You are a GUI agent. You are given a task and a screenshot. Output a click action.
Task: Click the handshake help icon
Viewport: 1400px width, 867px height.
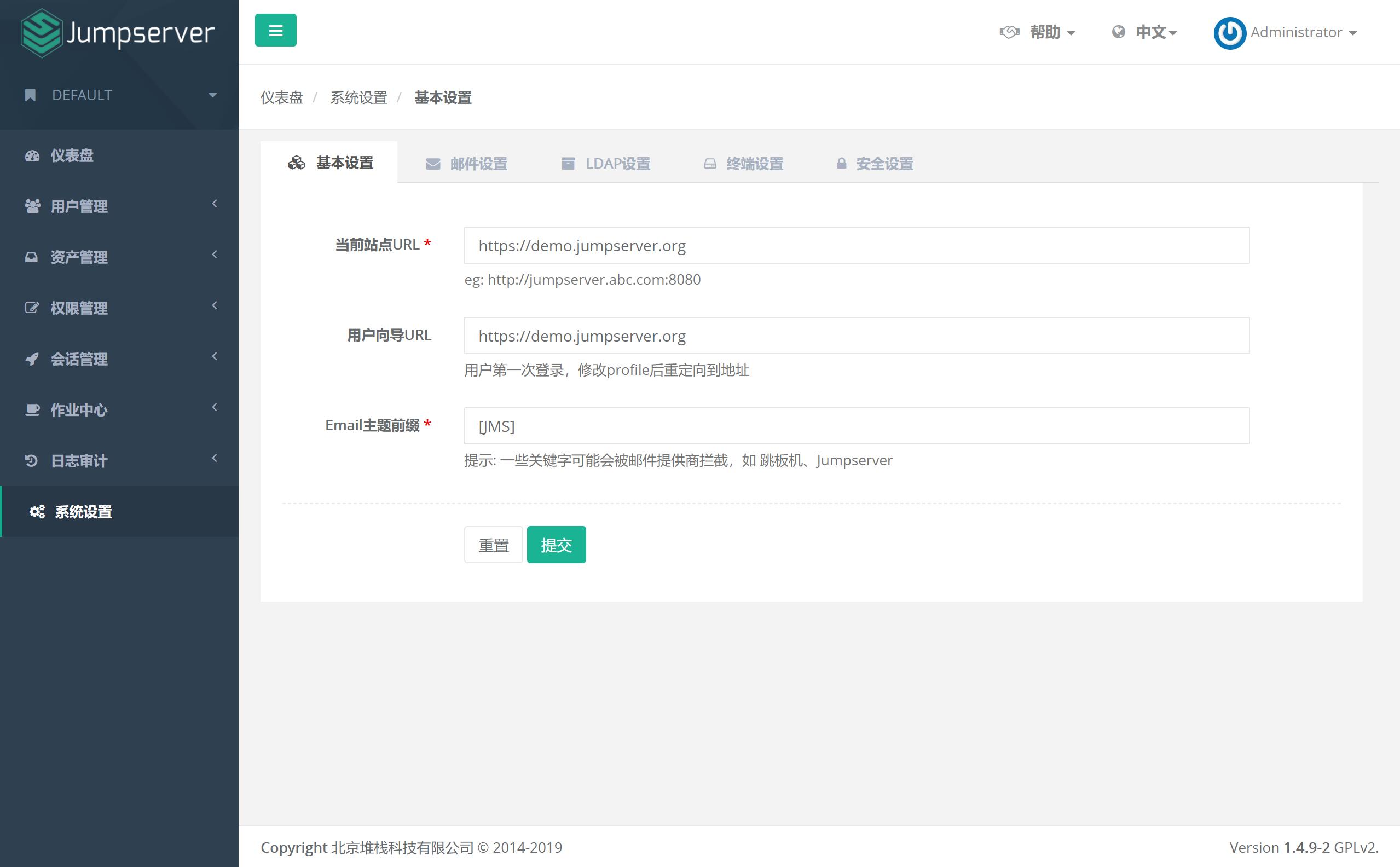1009,32
